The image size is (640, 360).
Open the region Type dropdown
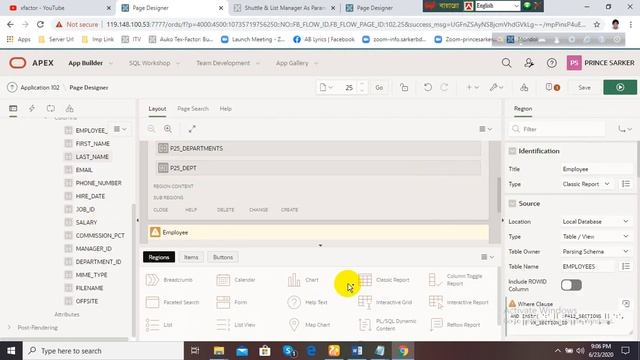coord(586,184)
